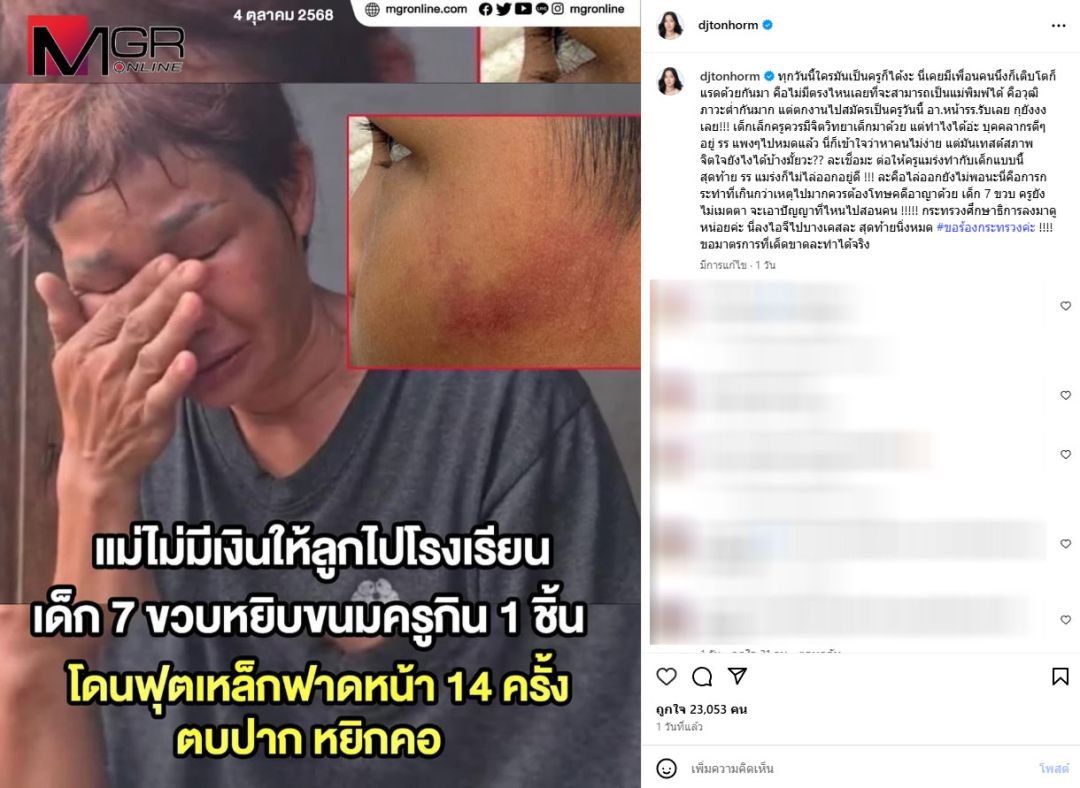The height and width of the screenshot is (788, 1080).
Task: Click djtonhorm avatar in post header
Action: (x=670, y=25)
